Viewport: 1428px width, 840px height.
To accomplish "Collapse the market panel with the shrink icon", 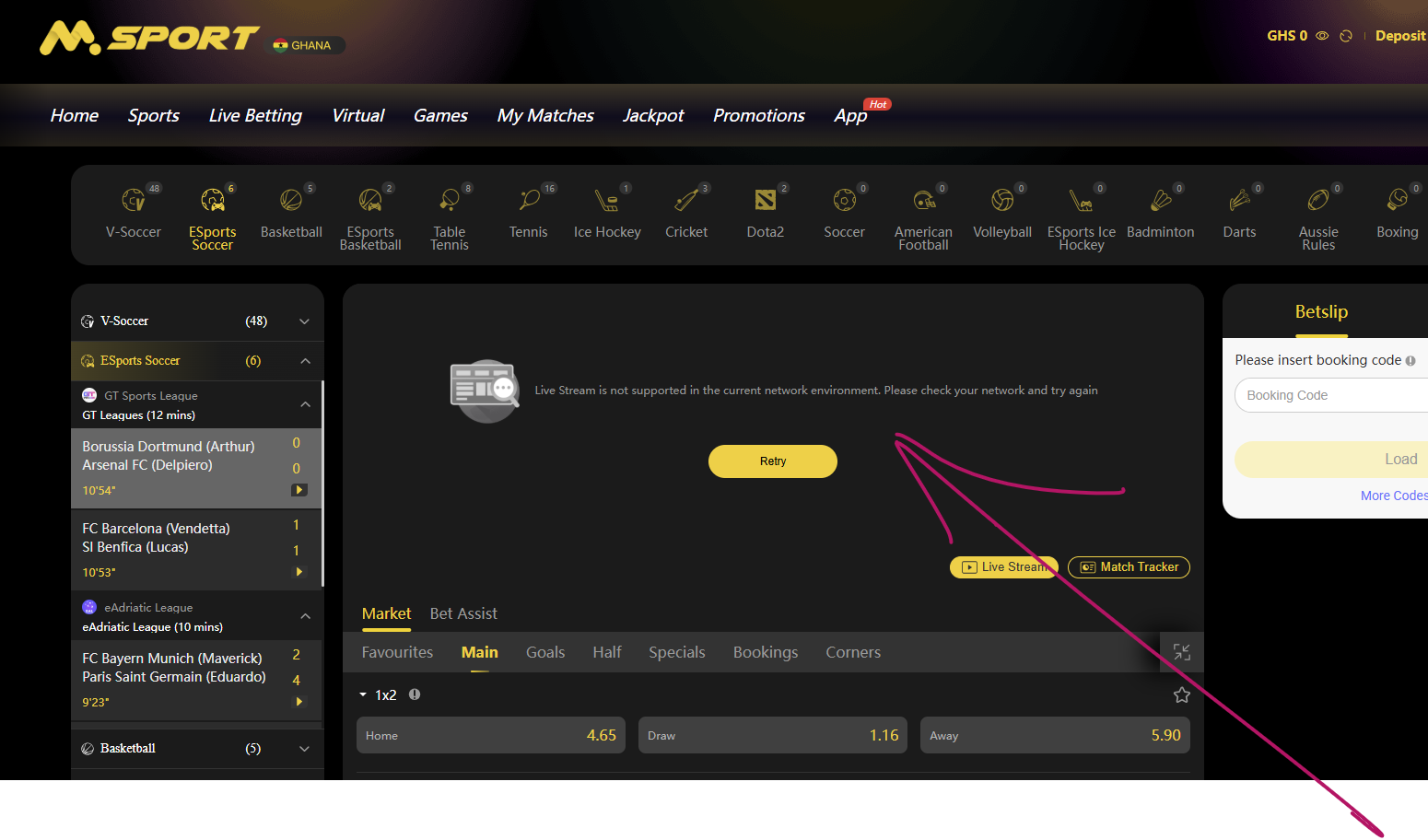I will 1182,652.
